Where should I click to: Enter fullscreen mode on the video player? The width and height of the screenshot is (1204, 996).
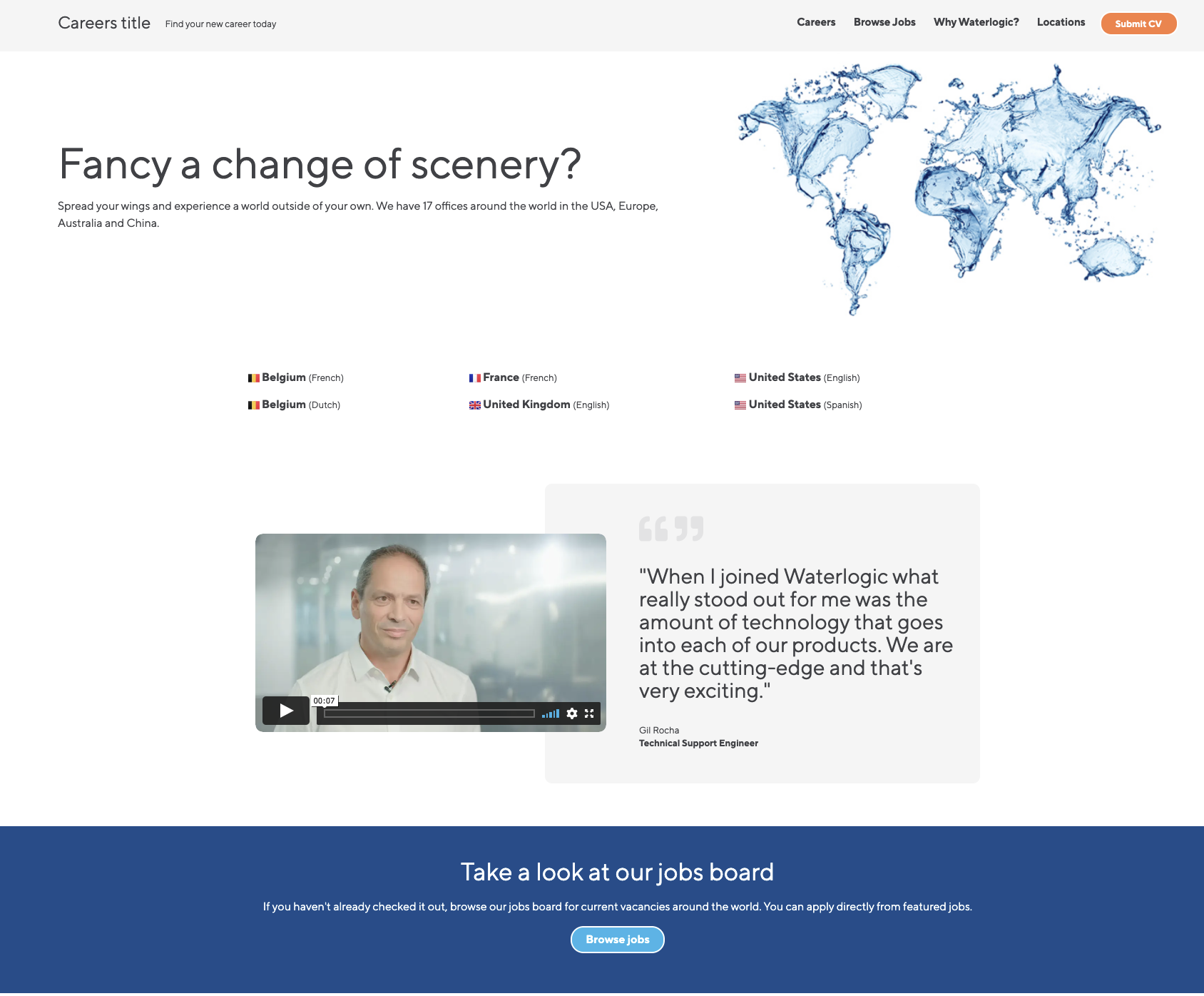(589, 713)
